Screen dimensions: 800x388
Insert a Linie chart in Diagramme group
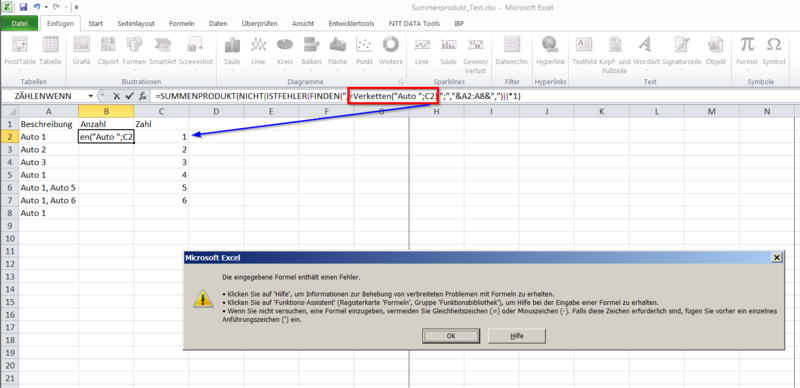[259, 54]
